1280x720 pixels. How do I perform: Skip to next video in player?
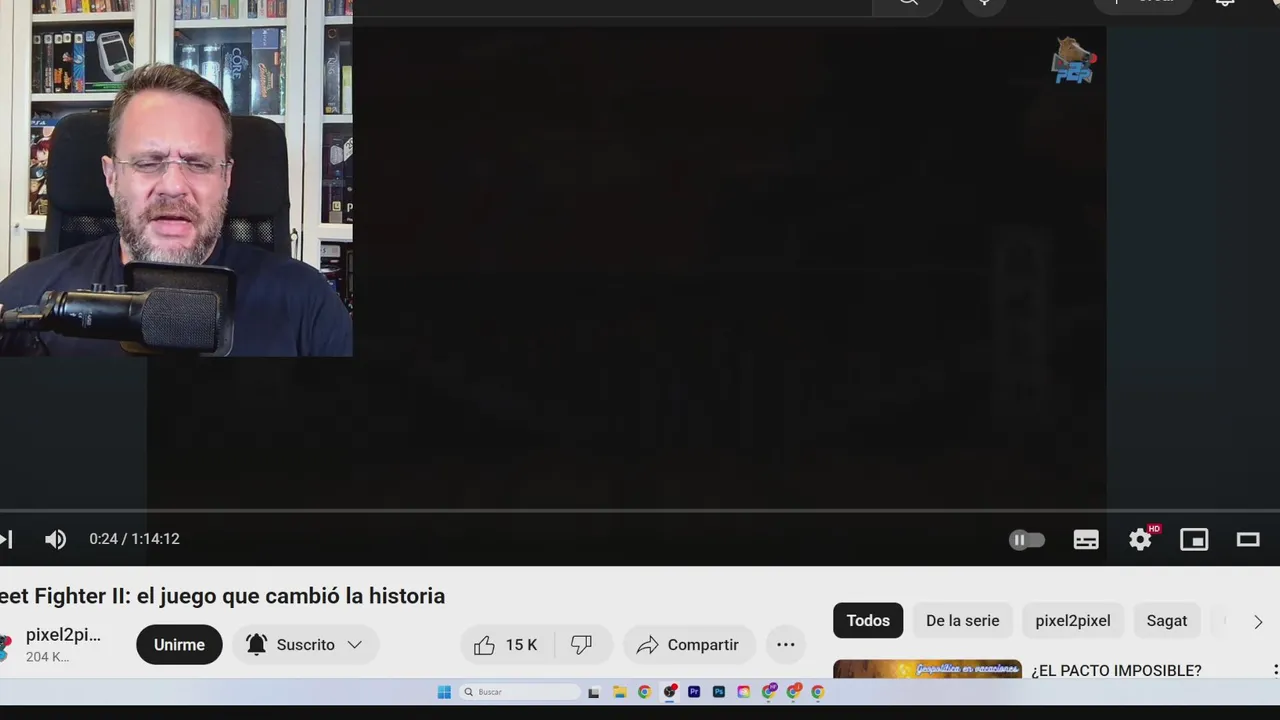coord(6,540)
